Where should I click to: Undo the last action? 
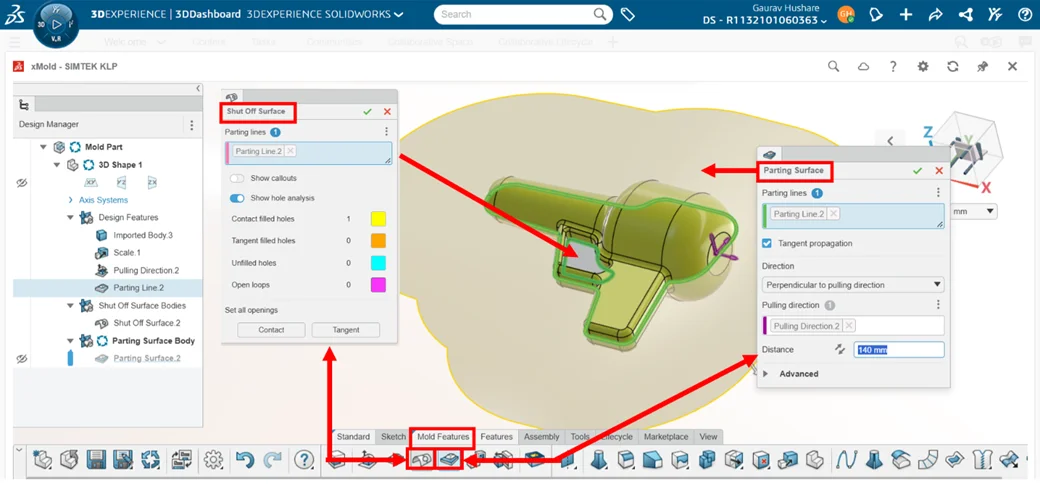(245, 459)
